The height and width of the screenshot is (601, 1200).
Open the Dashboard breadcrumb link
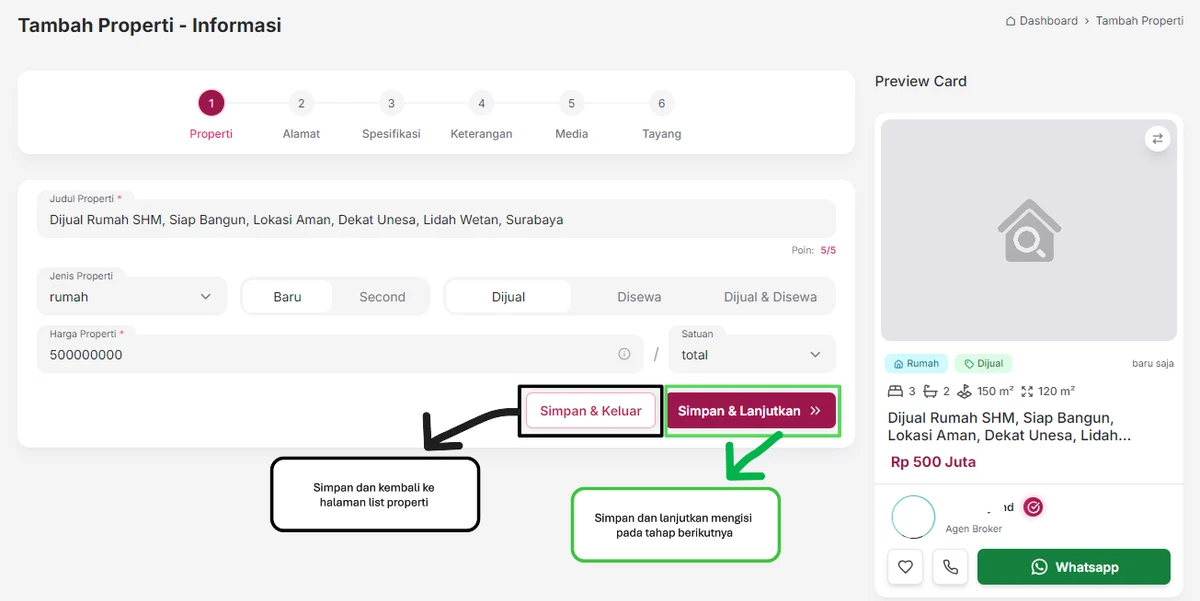[1048, 21]
